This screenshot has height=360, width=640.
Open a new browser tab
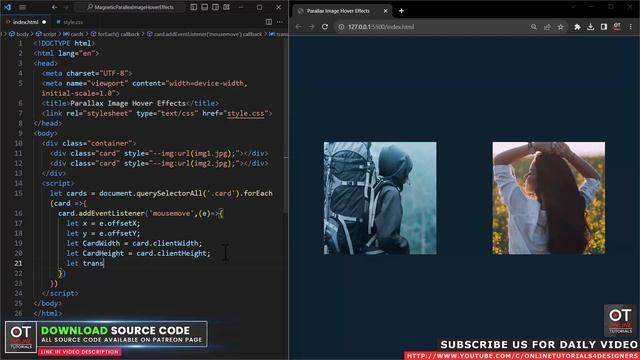[x=401, y=11]
